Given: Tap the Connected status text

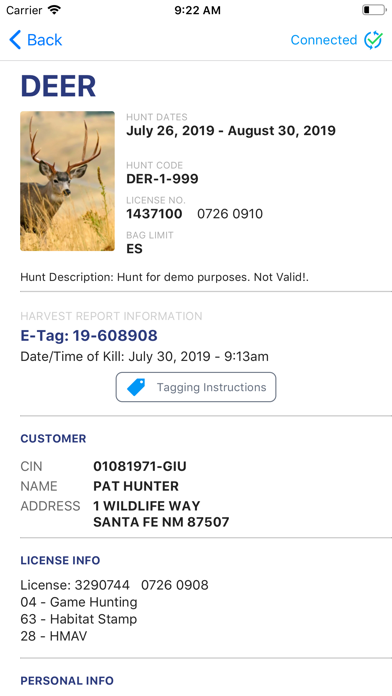Looking at the screenshot, I should point(324,40).
